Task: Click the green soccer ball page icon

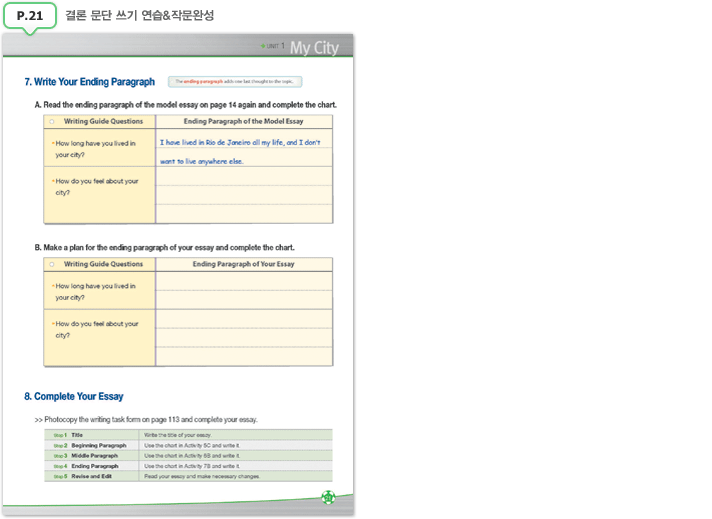Action: point(327,497)
